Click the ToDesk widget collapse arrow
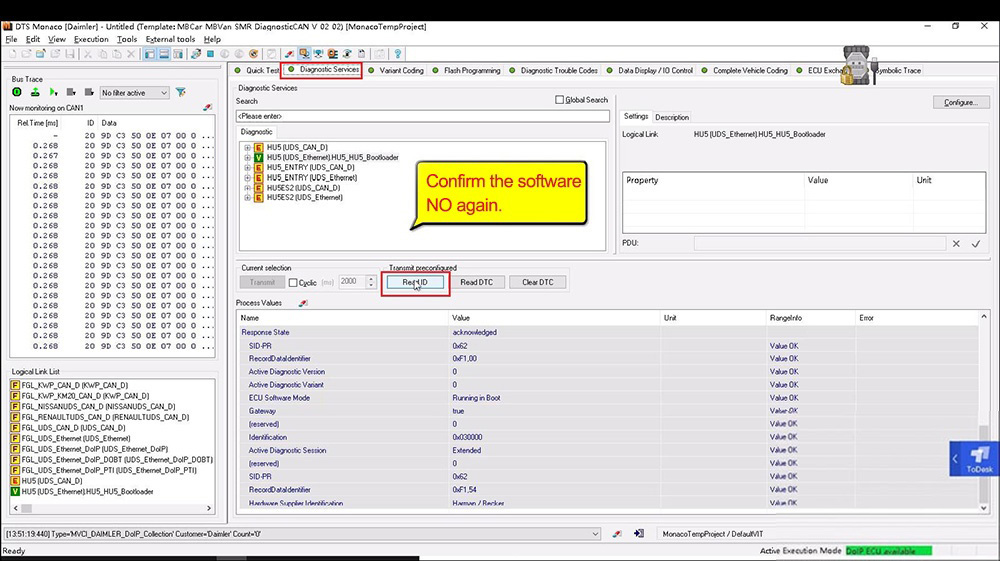1000x561 pixels. [x=955, y=458]
